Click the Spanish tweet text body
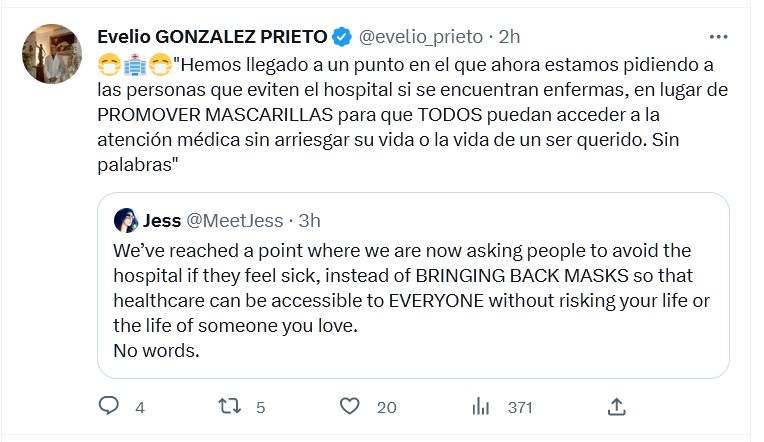Screen dimensions: 764x442 (400, 115)
